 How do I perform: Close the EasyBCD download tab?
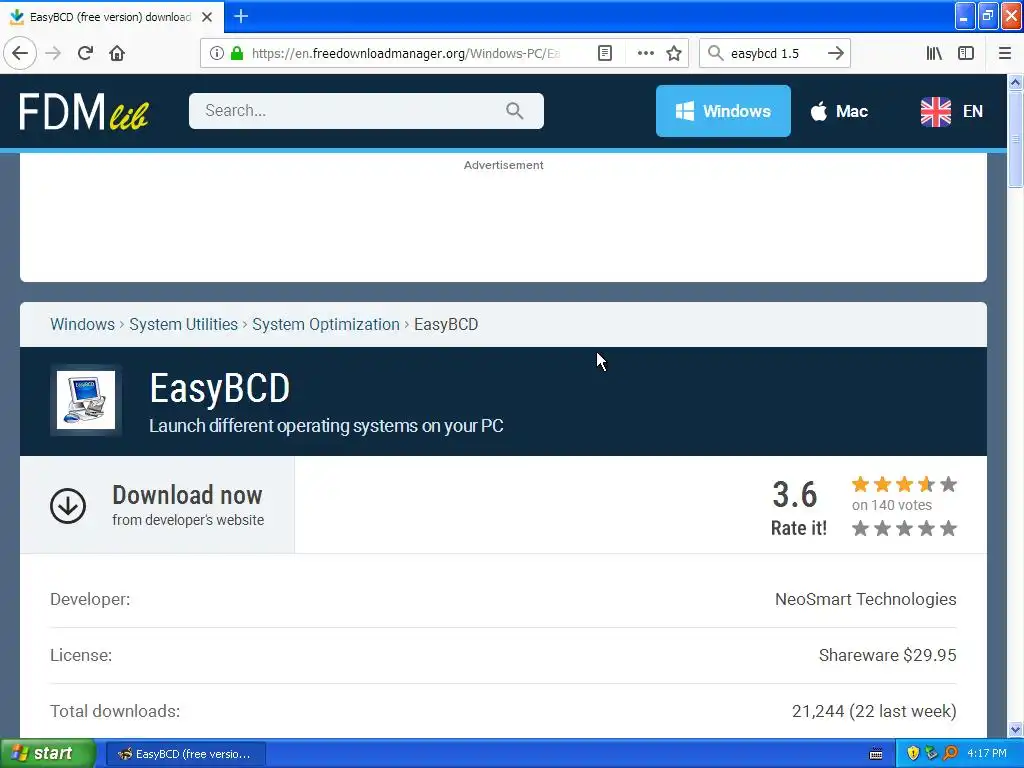pos(207,17)
